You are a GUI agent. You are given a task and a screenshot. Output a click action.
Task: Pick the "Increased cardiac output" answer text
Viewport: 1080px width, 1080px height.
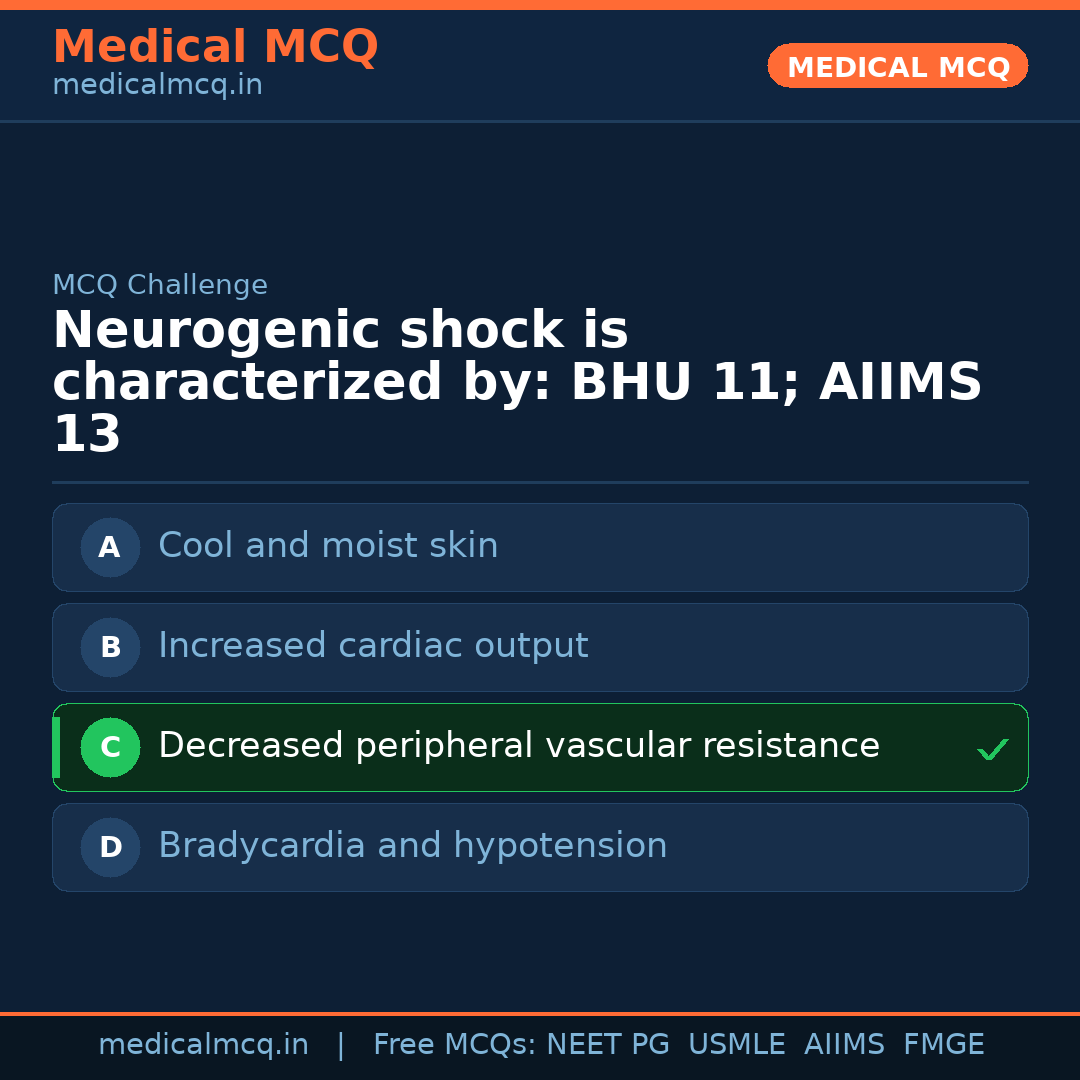click(373, 646)
